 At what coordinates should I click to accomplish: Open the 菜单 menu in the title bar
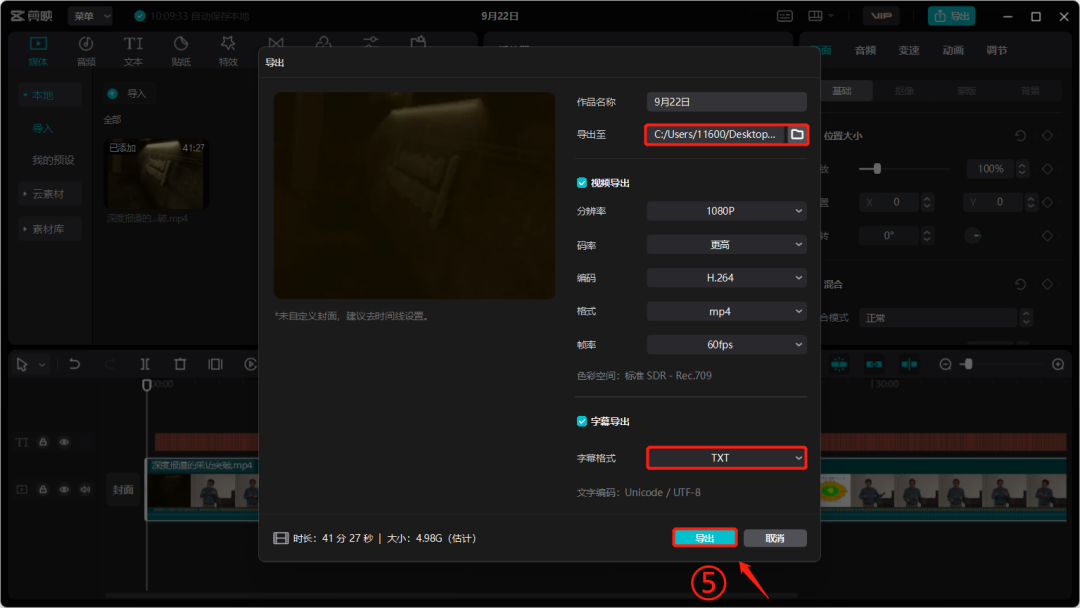tap(90, 16)
